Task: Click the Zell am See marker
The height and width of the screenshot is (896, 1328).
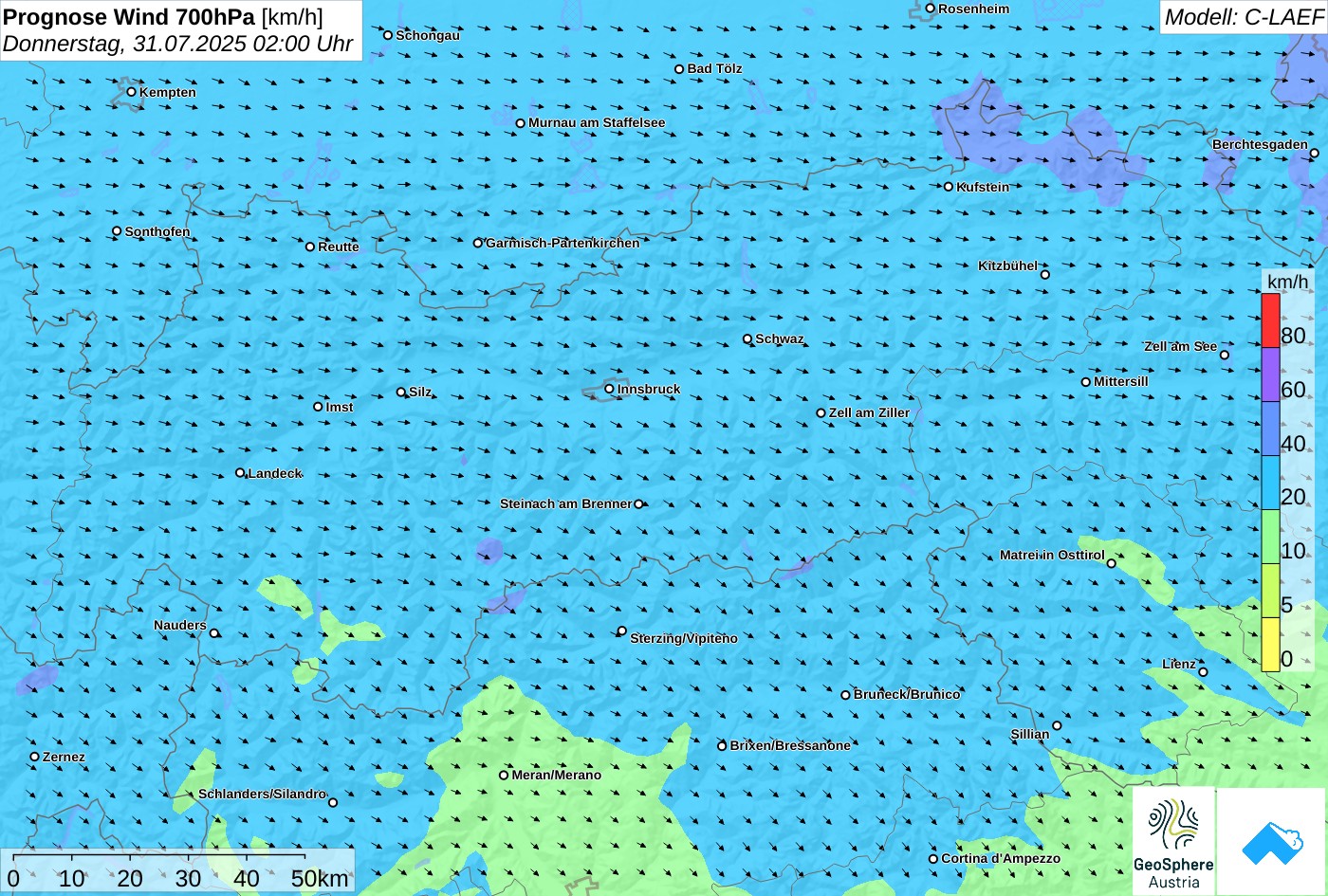Action: tap(1224, 355)
